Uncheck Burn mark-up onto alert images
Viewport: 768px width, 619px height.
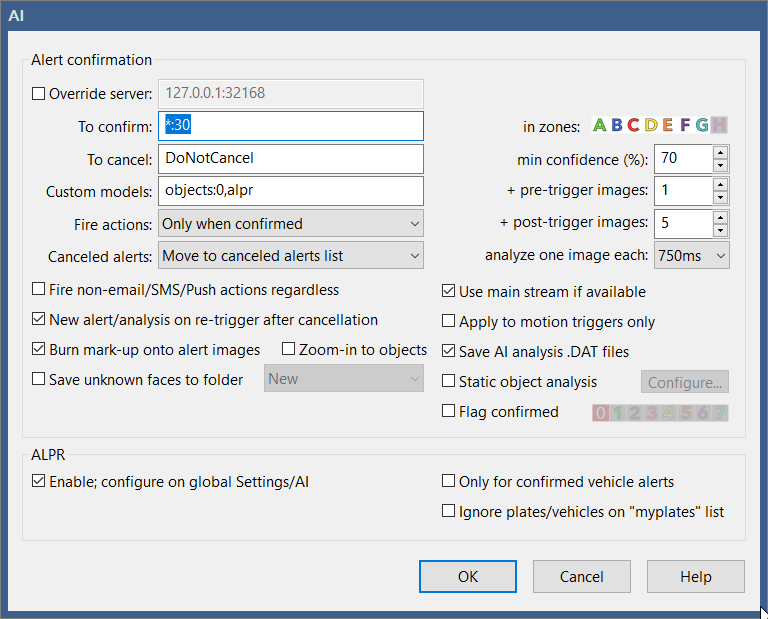[x=39, y=350]
